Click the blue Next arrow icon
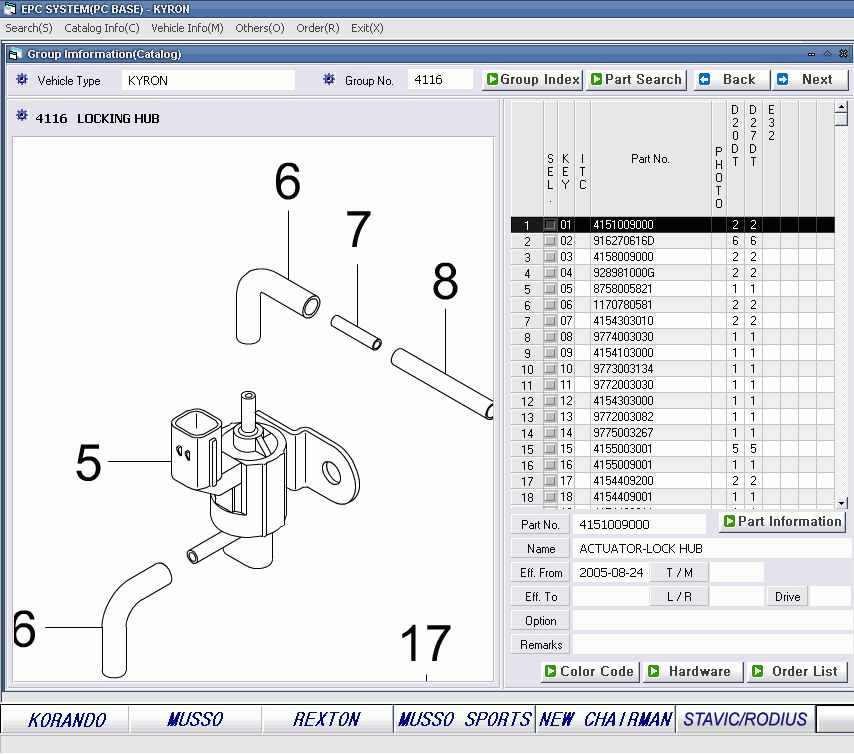Screen dimensions: 854x754 tap(783, 80)
